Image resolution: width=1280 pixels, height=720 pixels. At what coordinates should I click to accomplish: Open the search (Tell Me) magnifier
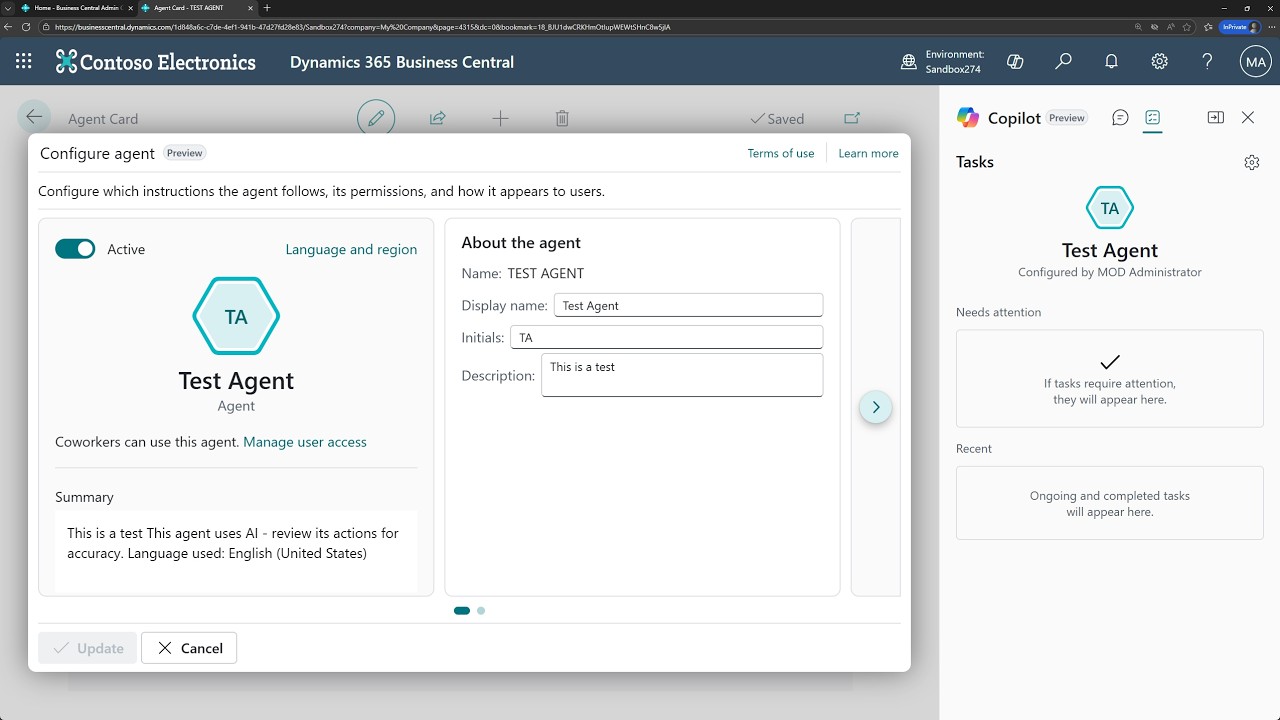click(x=1063, y=62)
